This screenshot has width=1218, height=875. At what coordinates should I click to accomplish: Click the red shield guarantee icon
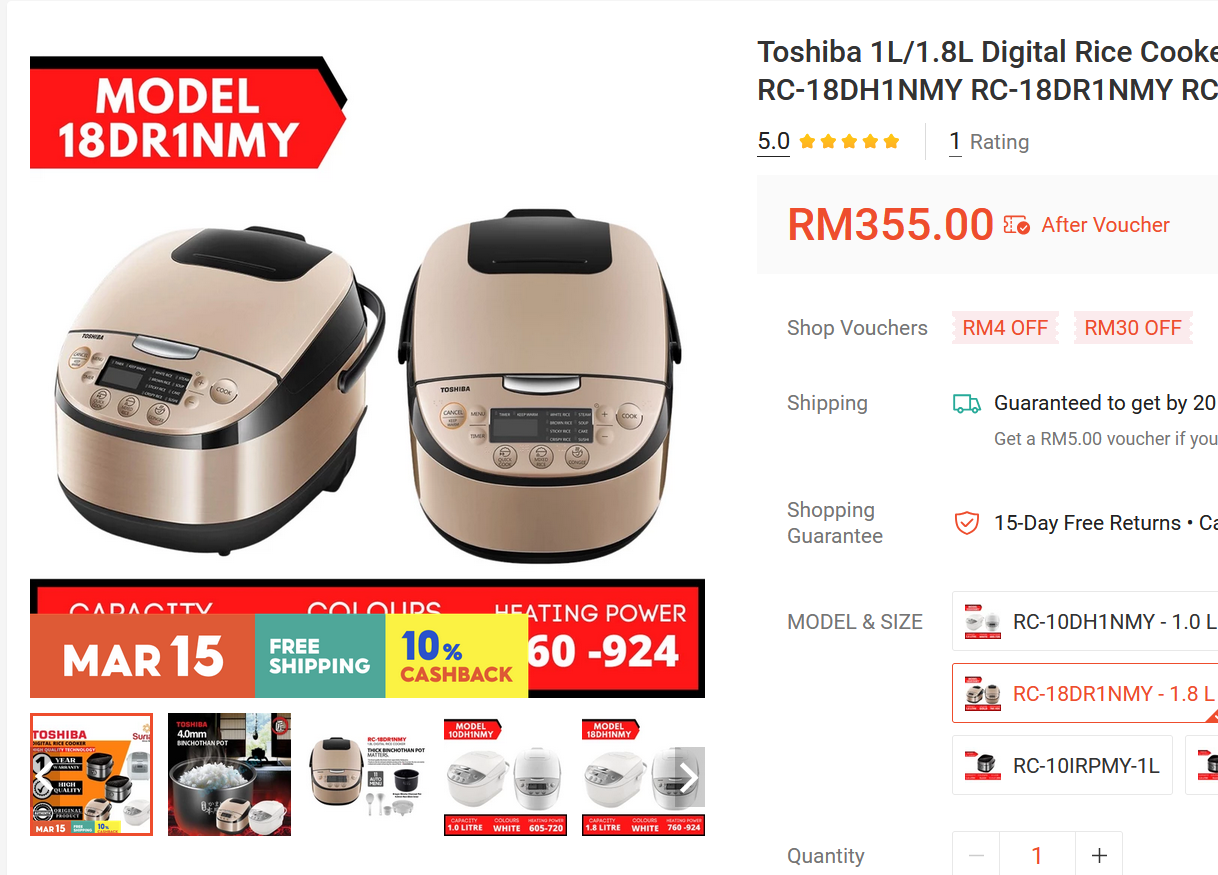(x=966, y=523)
